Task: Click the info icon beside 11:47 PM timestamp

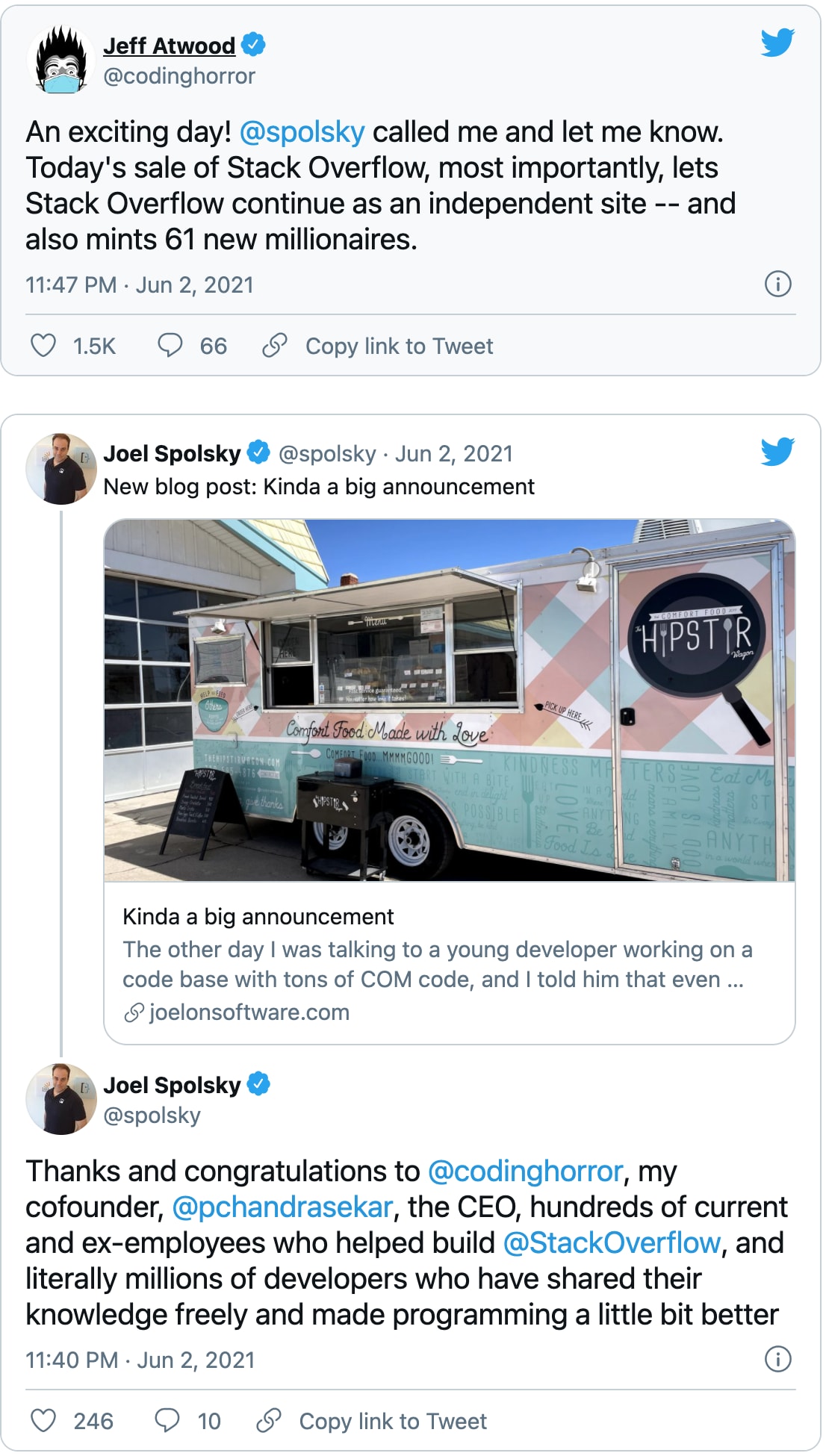Action: point(778,284)
